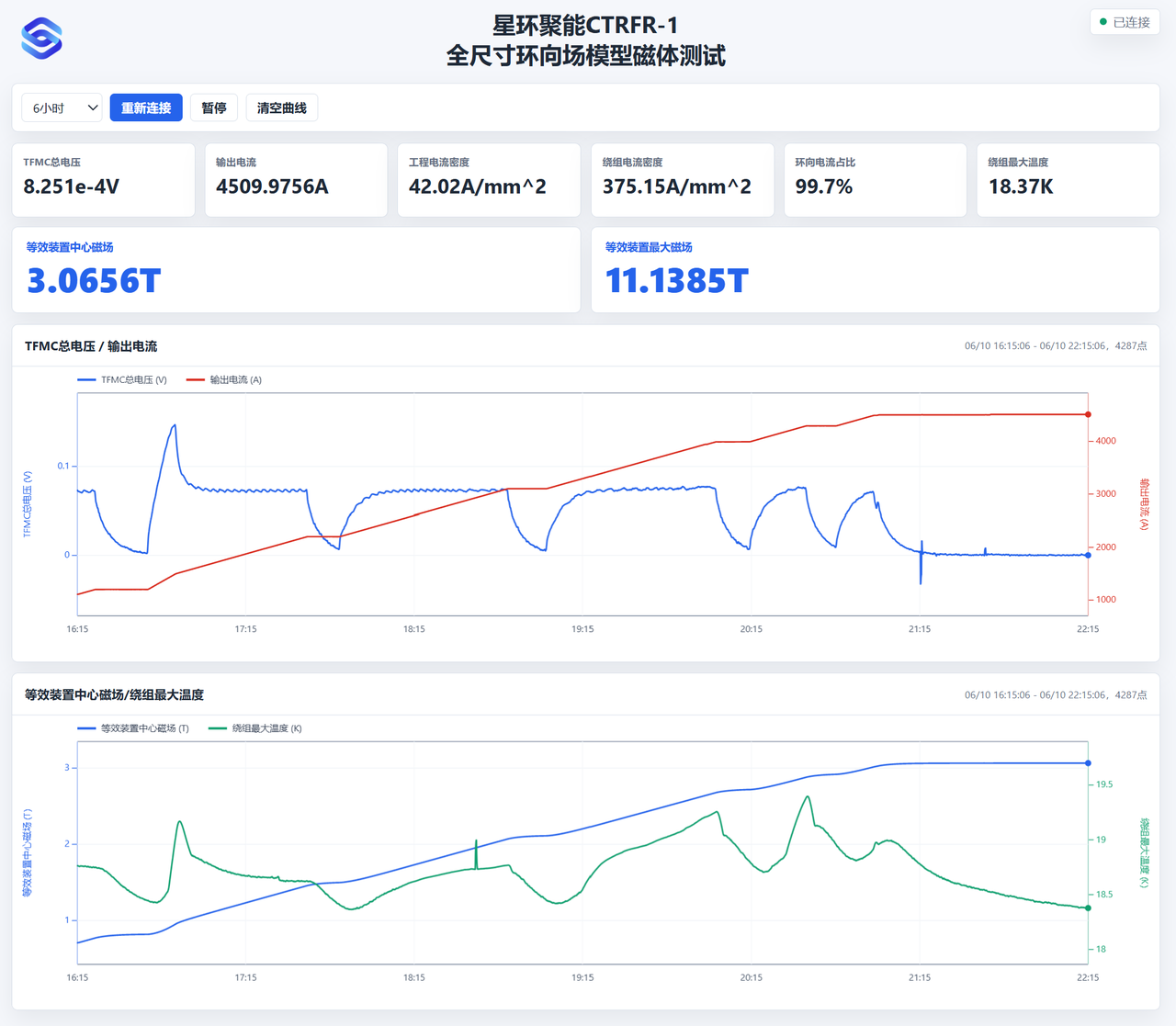Screen dimensions: 1176x1026
Task: Click the TFMC总电压 value 8.251e-4V
Action: click(72, 186)
